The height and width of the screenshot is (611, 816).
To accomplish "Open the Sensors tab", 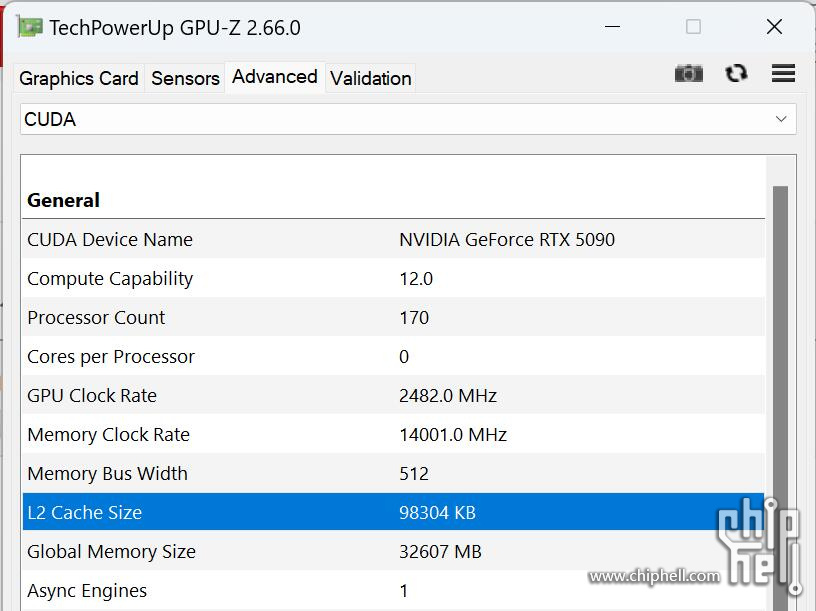I will coord(185,78).
